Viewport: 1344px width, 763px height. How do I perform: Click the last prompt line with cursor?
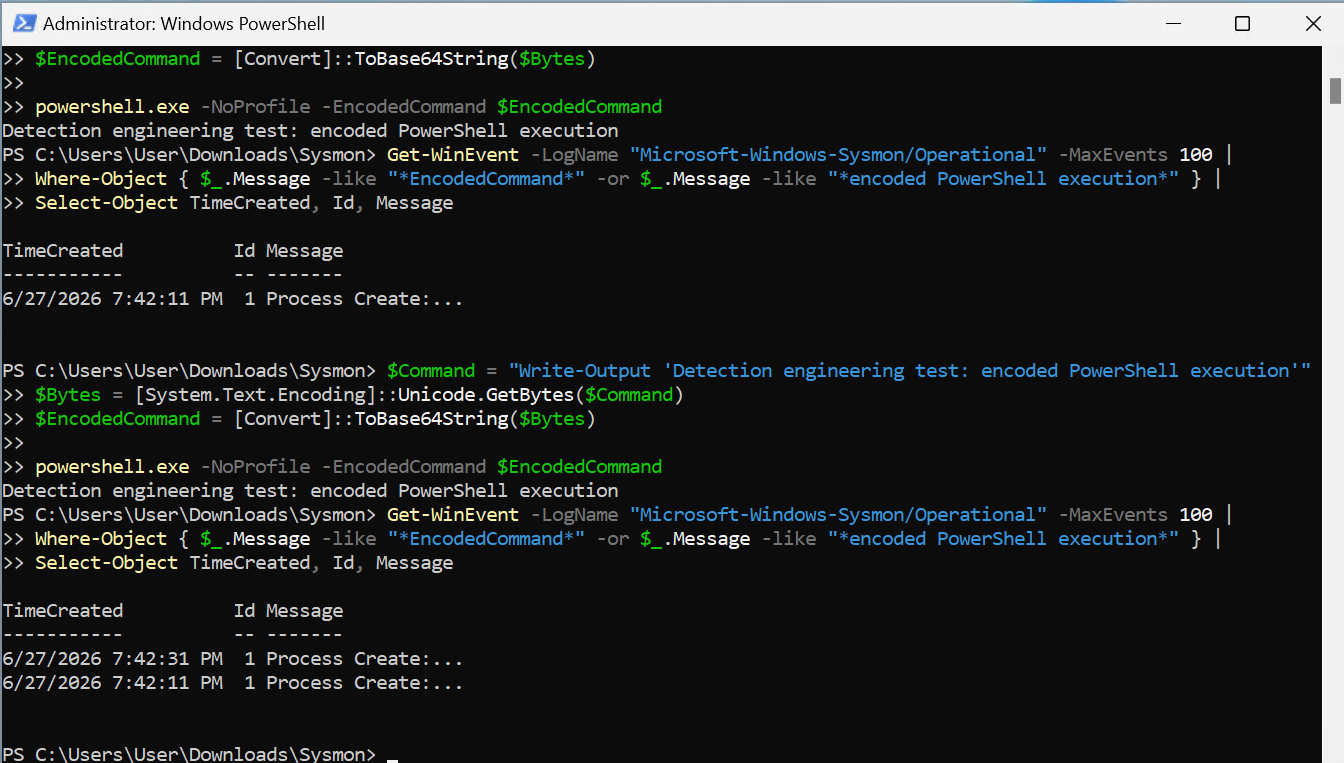200,754
